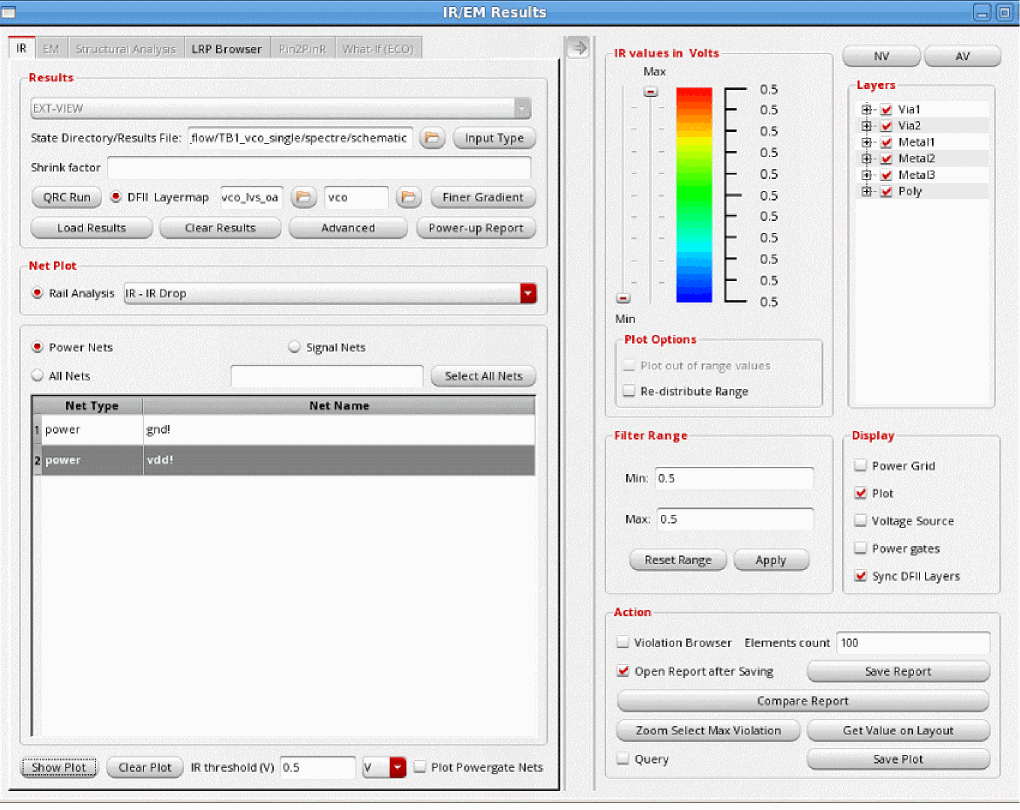This screenshot has width=1020, height=810.
Task: Open the V unit dropdown
Action: tap(397, 767)
